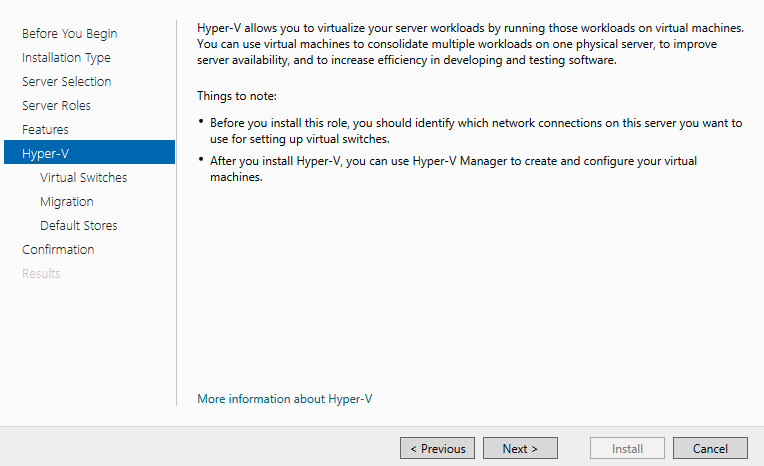Click the bullet about identifying network connections
Viewport: 764px width, 466px height.
click(476, 131)
